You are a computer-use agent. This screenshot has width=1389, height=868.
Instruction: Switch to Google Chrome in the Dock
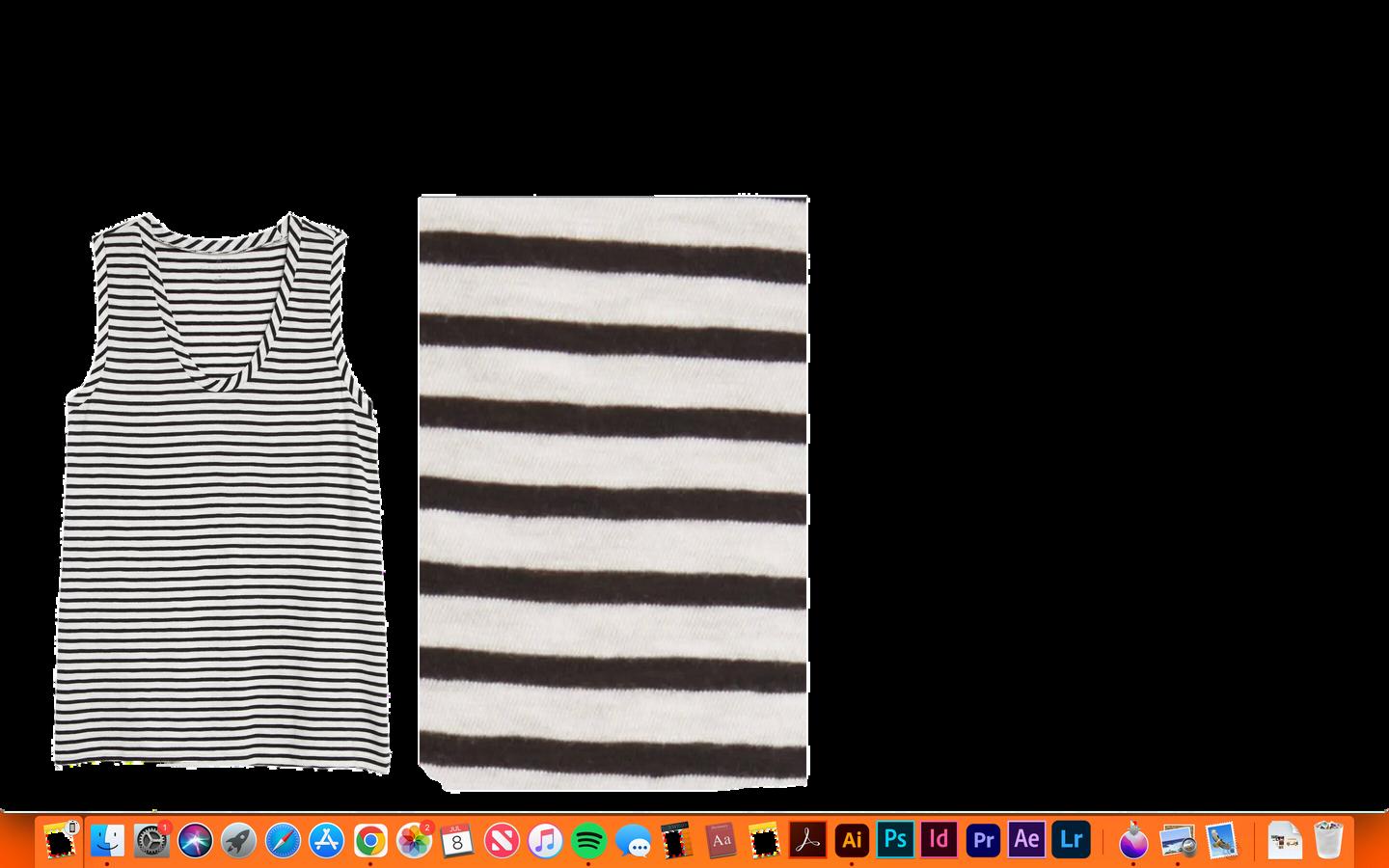tap(370, 840)
